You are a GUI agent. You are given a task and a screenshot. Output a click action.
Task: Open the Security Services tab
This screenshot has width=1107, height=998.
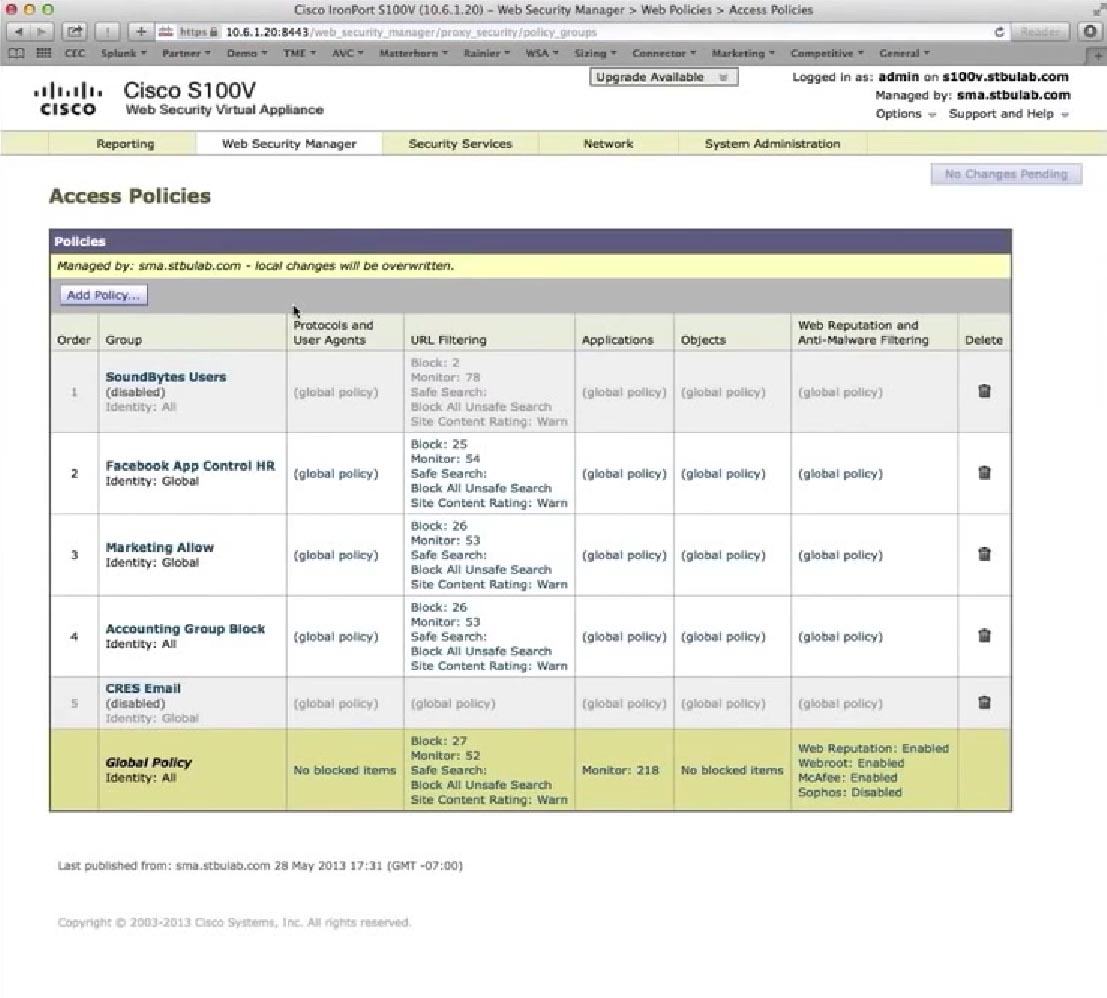point(460,143)
